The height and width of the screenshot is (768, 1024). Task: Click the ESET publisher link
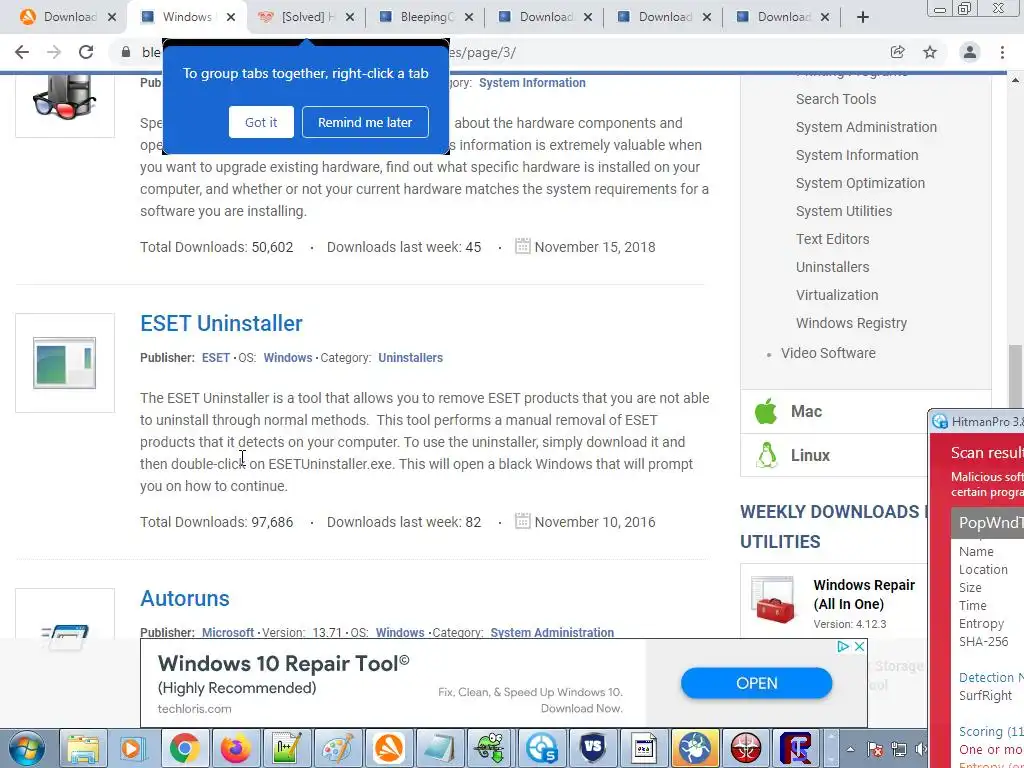(216, 358)
